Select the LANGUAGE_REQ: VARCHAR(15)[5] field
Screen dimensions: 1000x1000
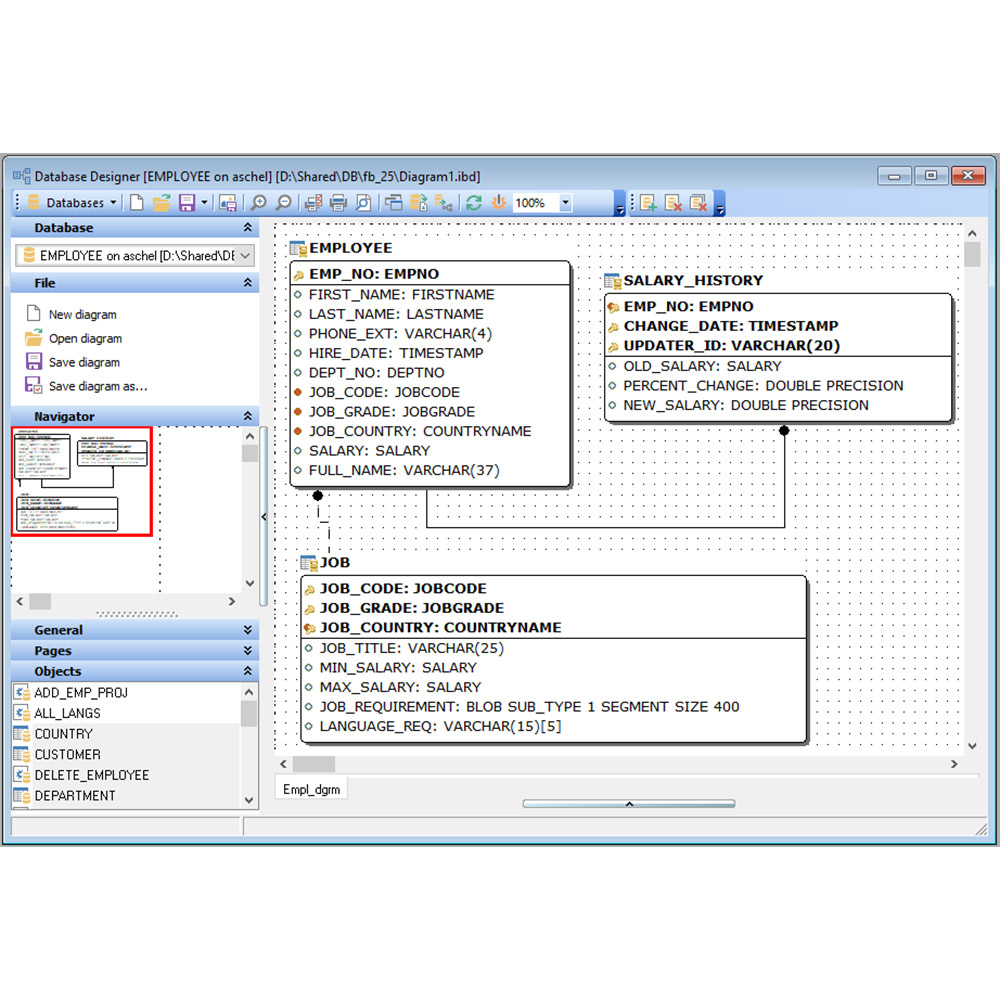click(440, 726)
